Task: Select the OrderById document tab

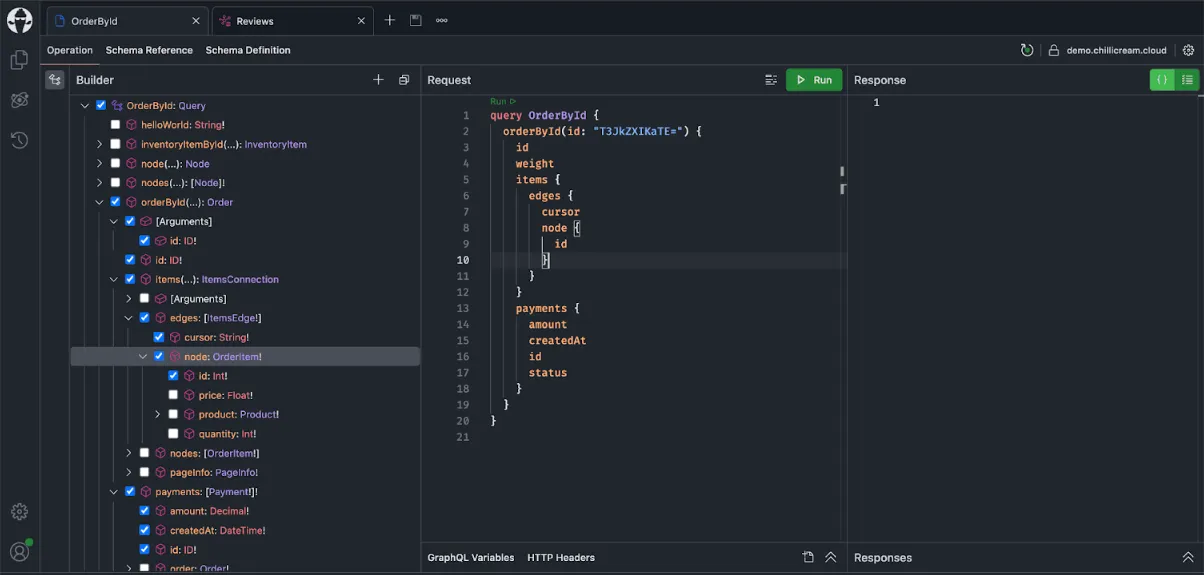Action: 127,20
